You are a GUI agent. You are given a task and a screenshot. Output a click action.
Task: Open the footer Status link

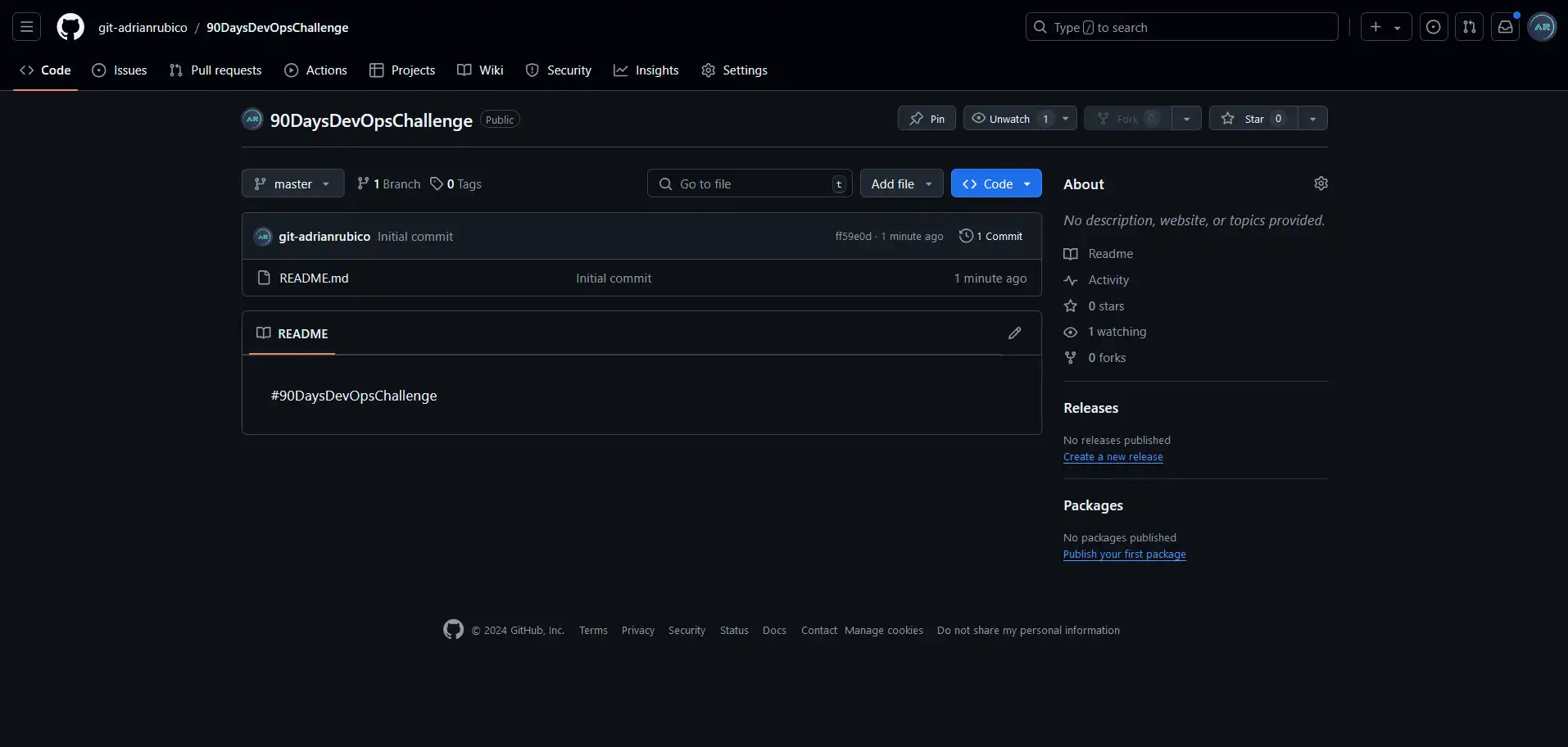tap(734, 631)
